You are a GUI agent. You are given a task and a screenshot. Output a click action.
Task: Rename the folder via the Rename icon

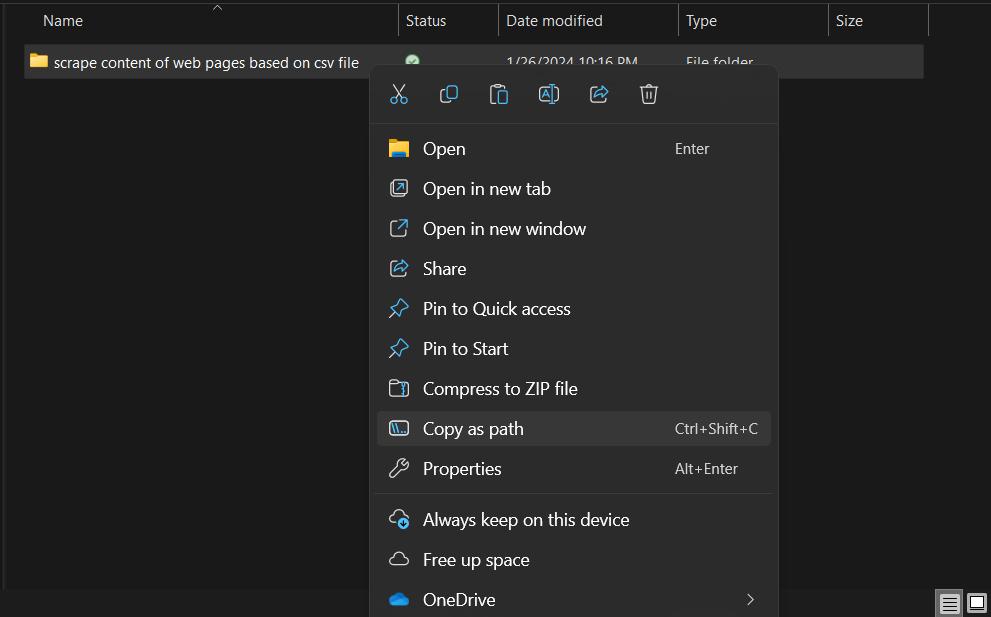549,94
